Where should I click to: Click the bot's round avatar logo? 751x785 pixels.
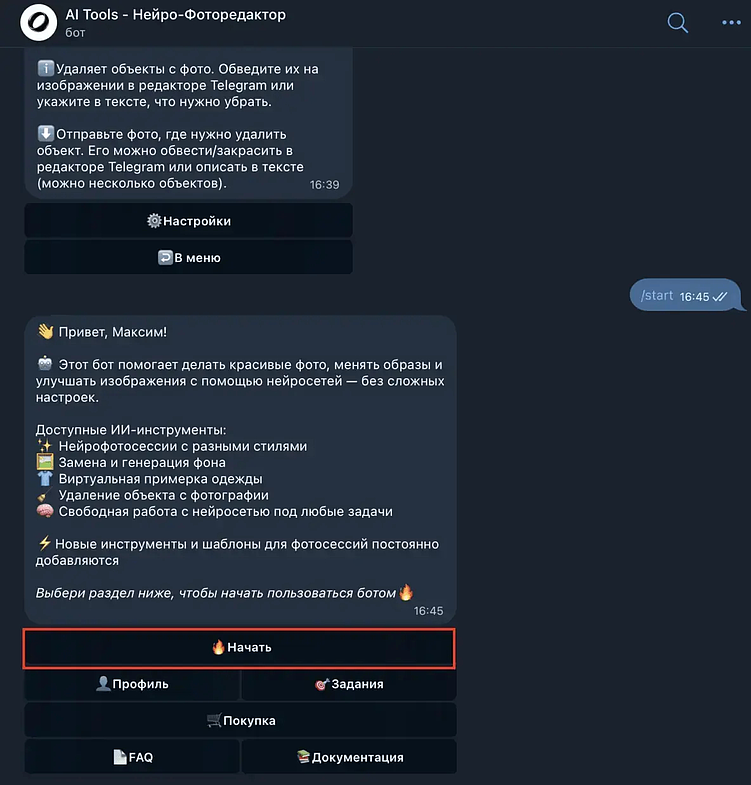39,23
